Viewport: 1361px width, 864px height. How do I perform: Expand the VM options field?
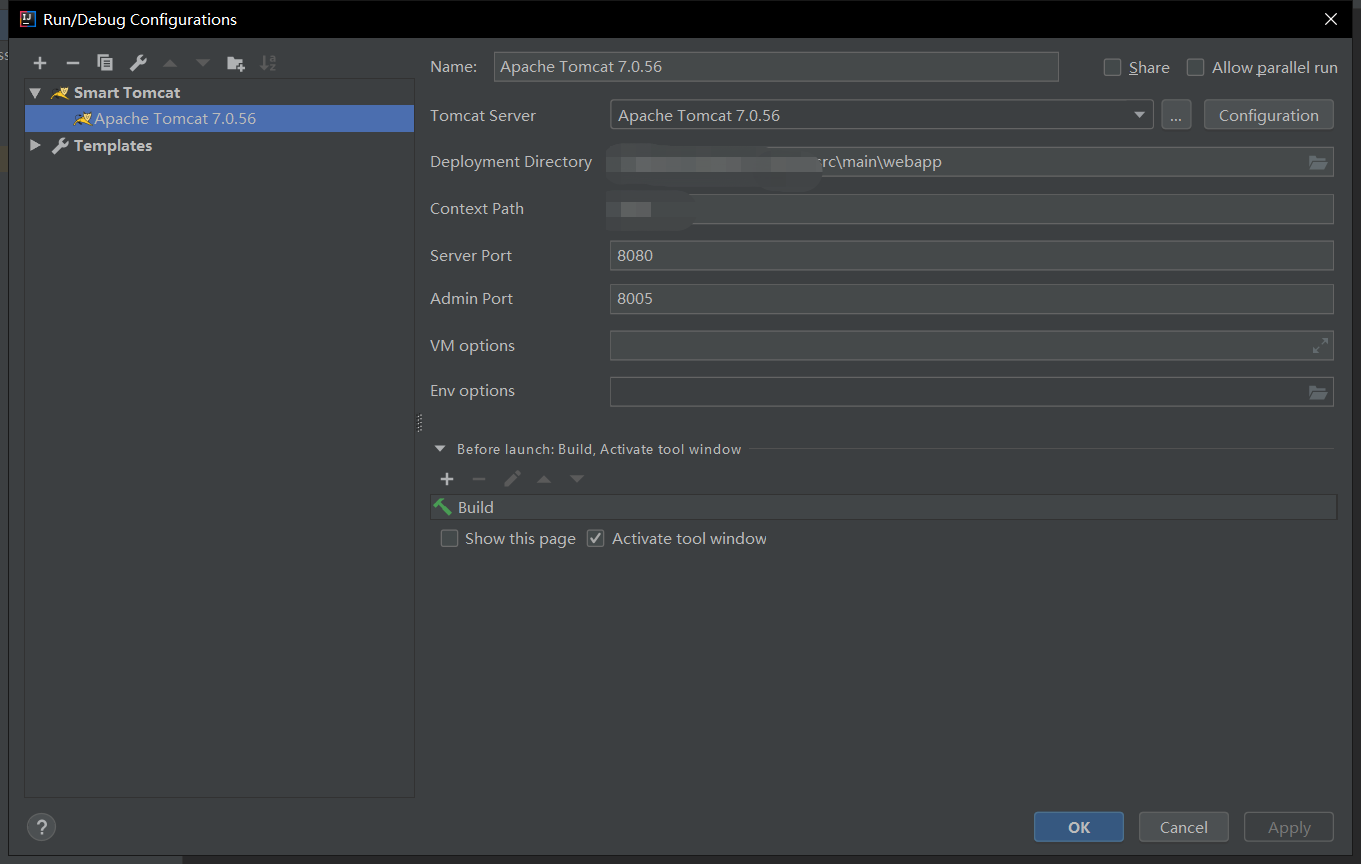[1320, 346]
